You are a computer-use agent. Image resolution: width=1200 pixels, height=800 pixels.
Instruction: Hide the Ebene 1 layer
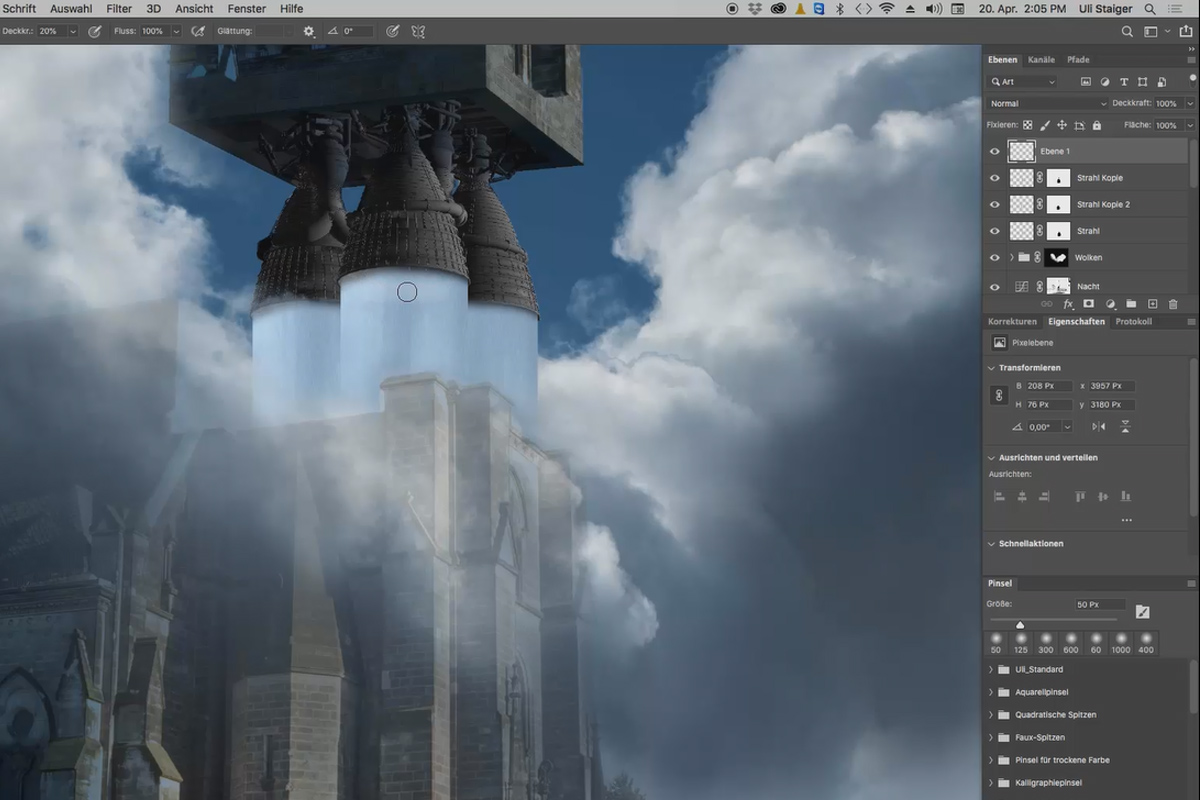tap(994, 152)
